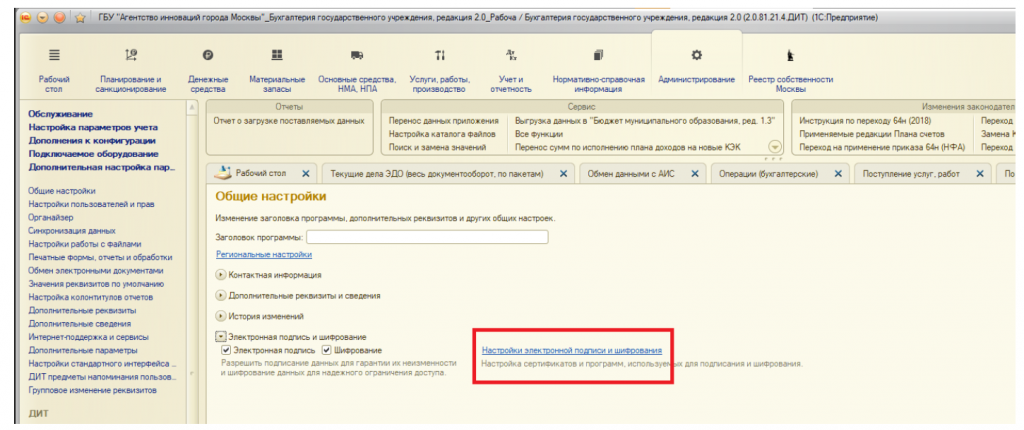Expand the История изменений group
This screenshot has height=430, width=1024.
point(221,316)
